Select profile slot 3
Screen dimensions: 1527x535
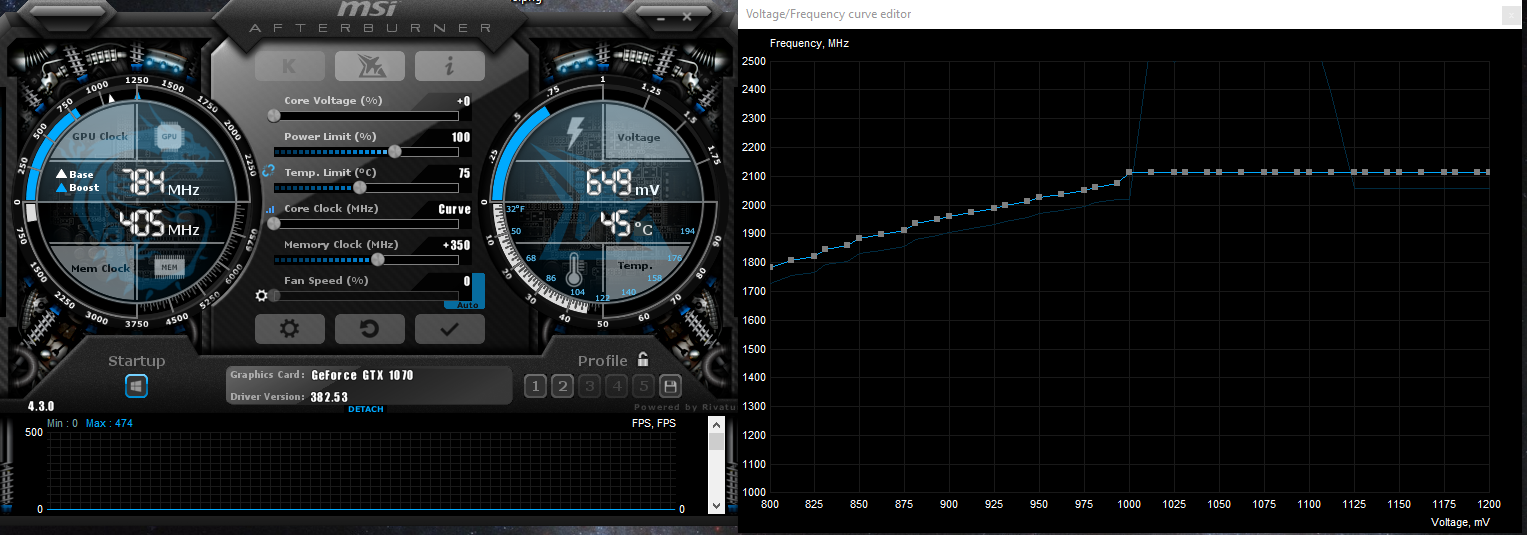(589, 386)
